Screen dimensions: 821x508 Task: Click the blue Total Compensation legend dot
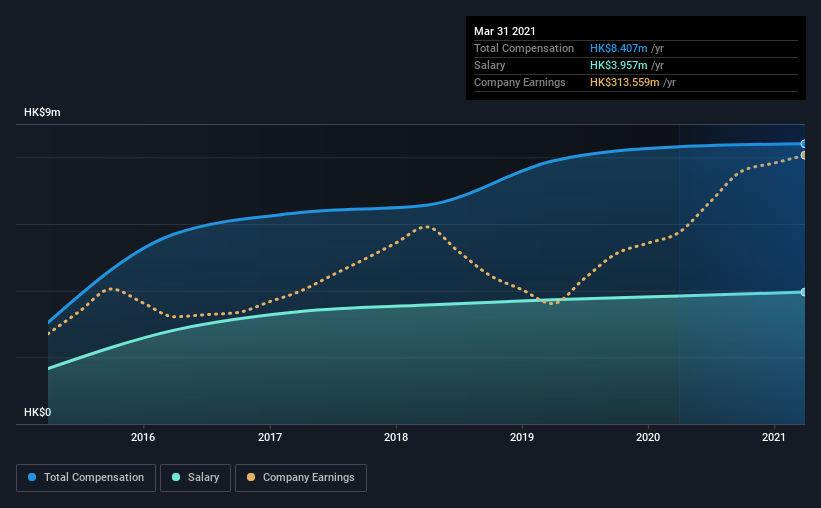coord(32,477)
